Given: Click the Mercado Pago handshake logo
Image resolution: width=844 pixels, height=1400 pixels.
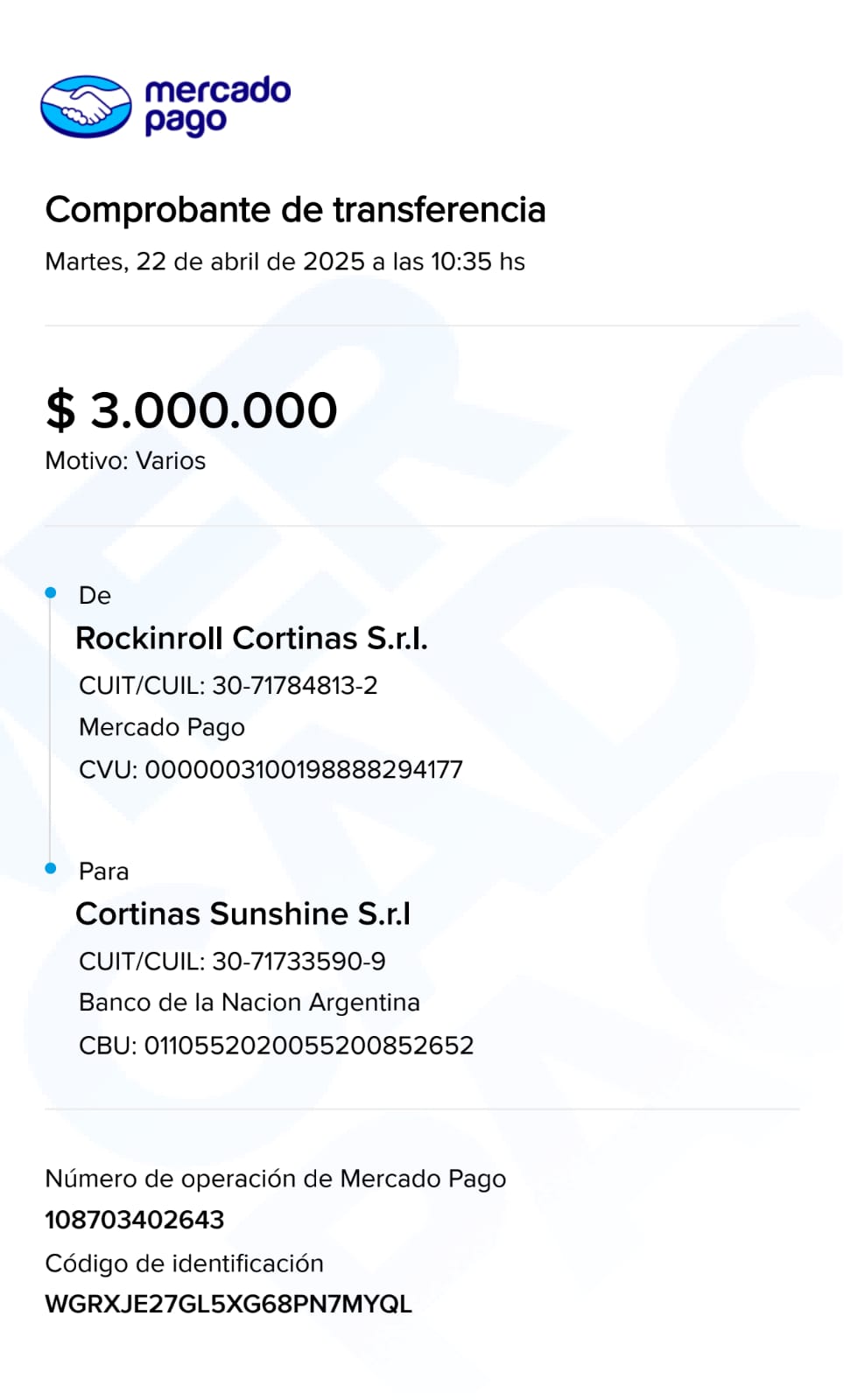Looking at the screenshot, I should [86, 107].
